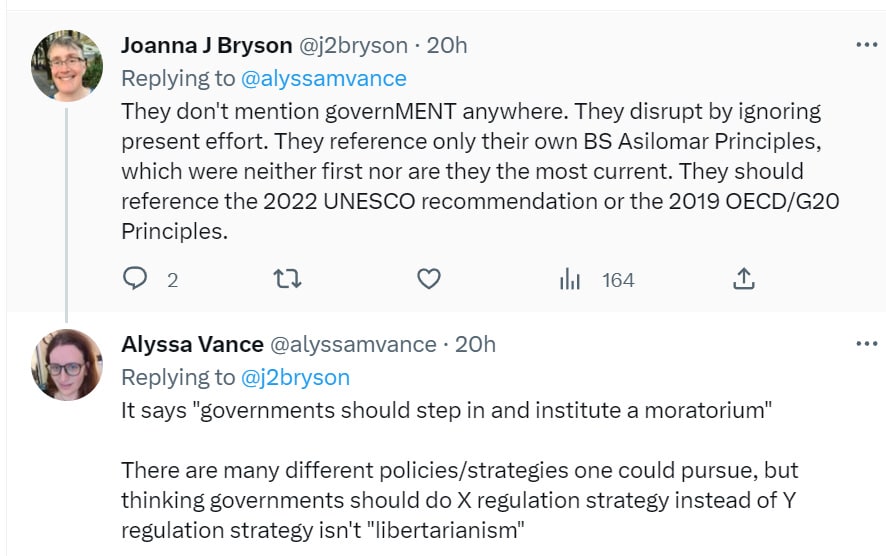Reply to Joanna J Bryson's tweet
The height and width of the screenshot is (556, 886).
135,279
